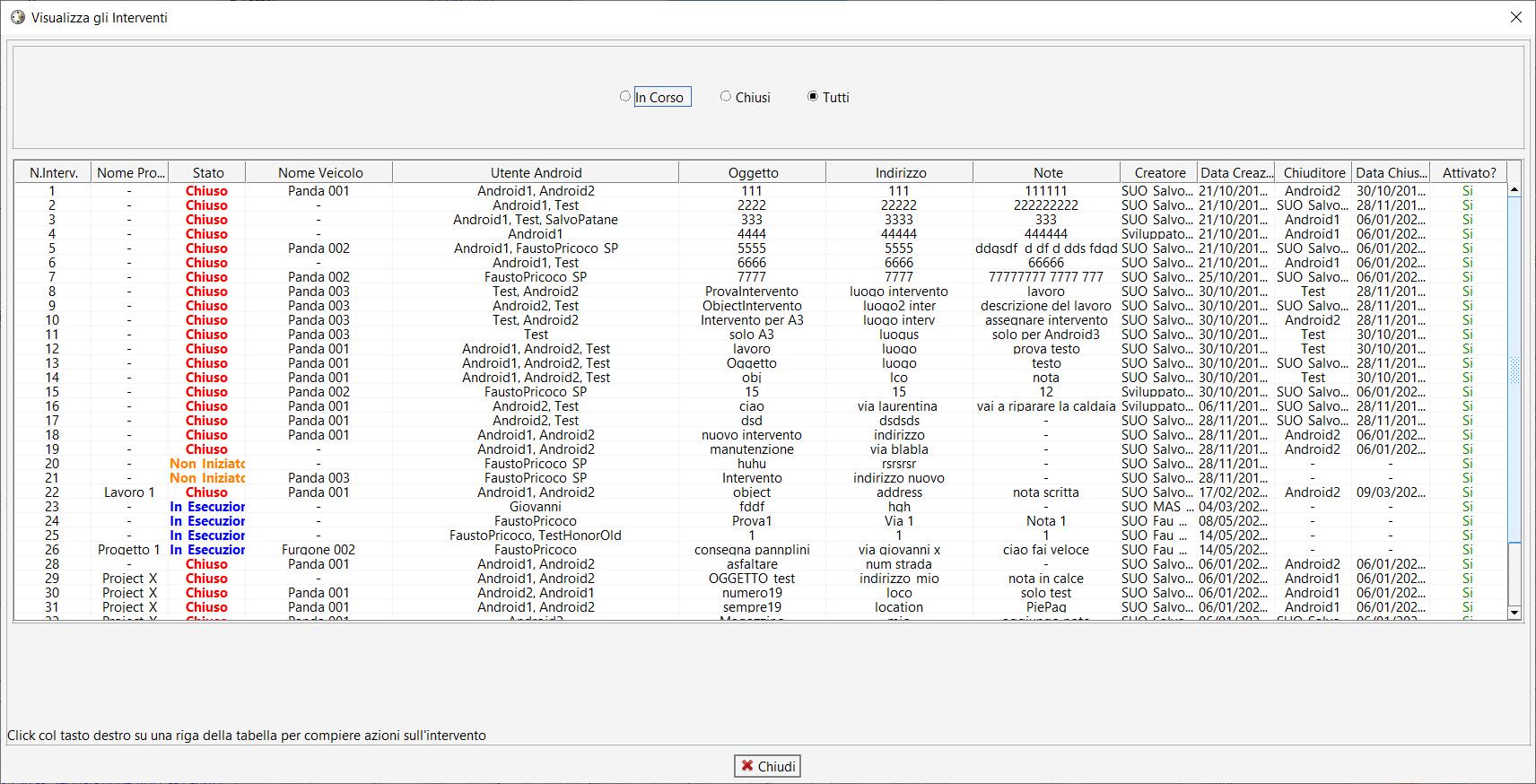Click 'descrizione del lavoro' note cell
The width and height of the screenshot is (1536, 784).
tap(1046, 306)
